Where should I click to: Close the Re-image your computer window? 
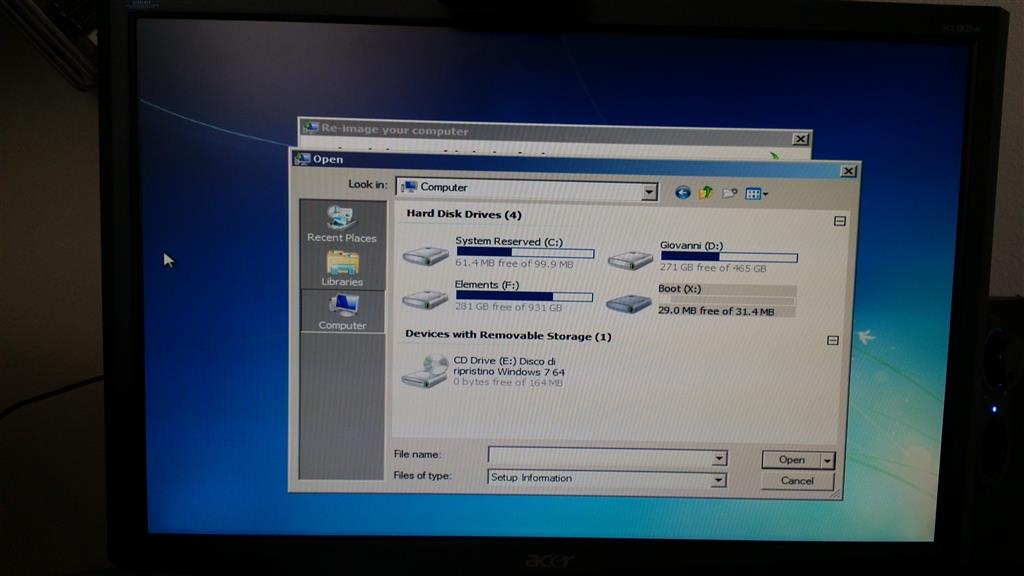[801, 139]
